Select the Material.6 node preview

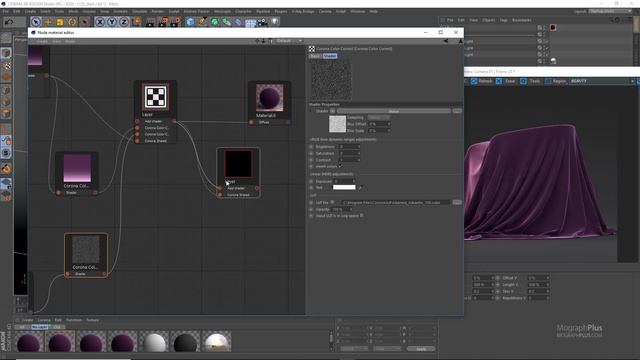(x=269, y=98)
